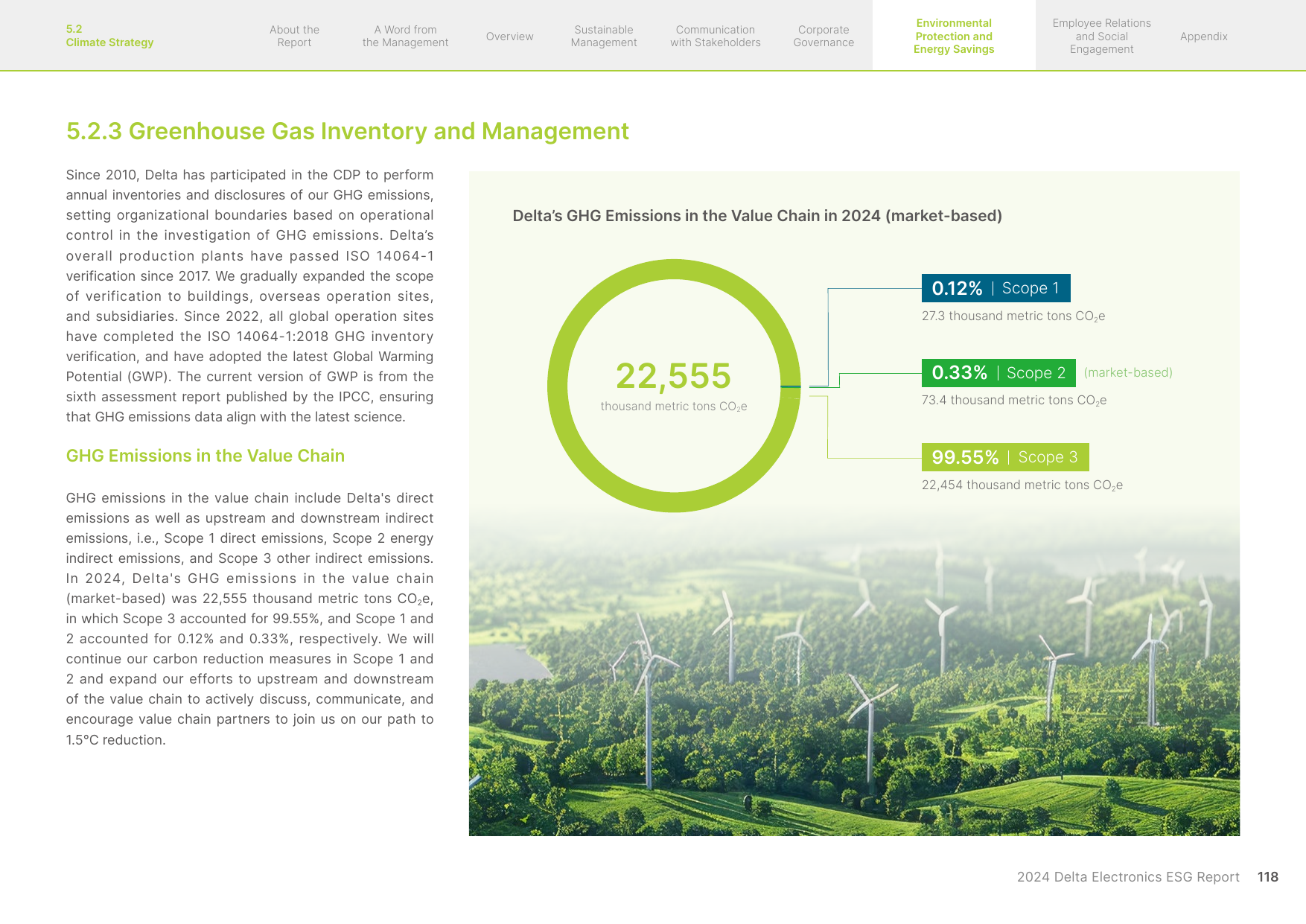Go to A Word from the Management
The height and width of the screenshot is (924, 1306).
405,36
